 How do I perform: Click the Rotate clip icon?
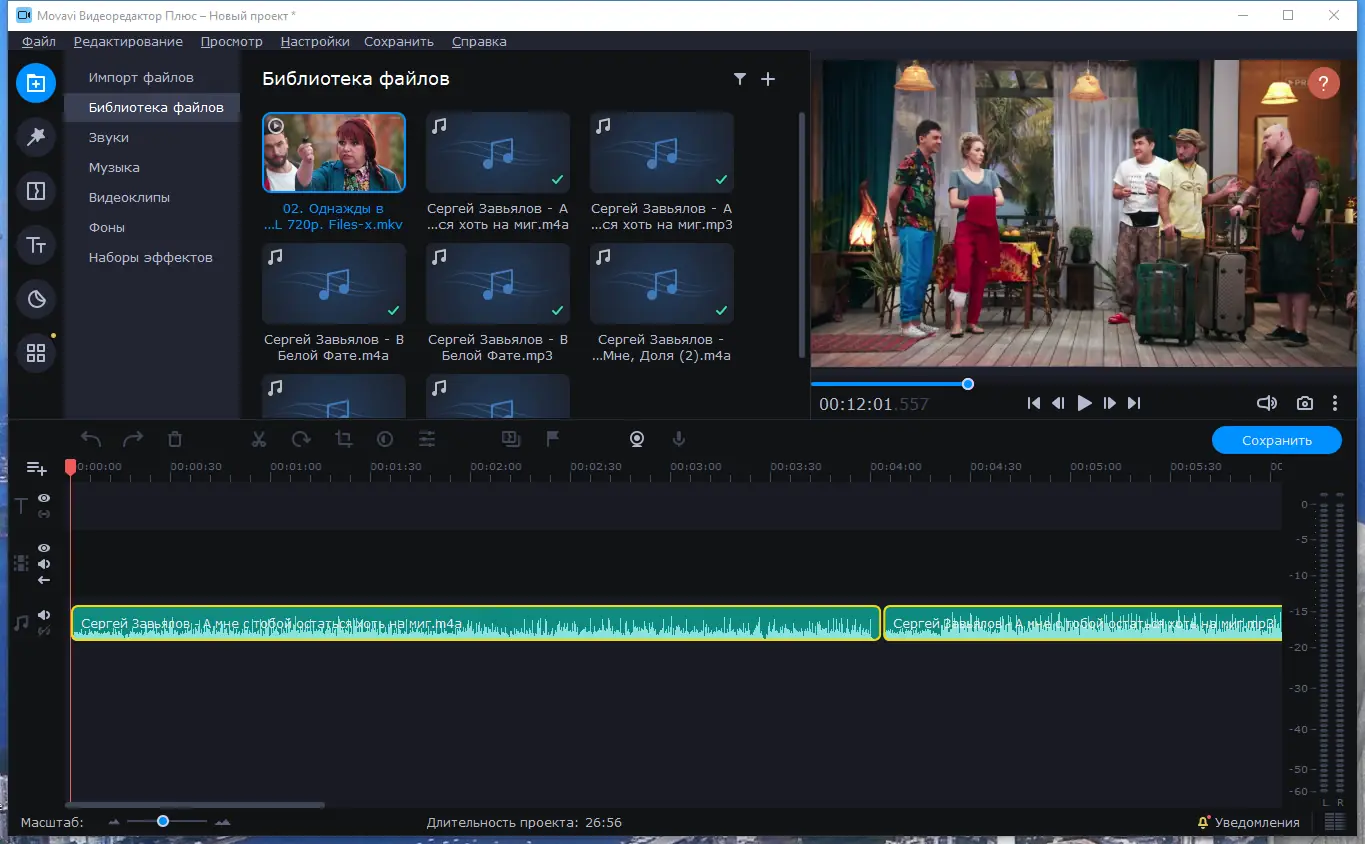pyautogui.click(x=300, y=438)
